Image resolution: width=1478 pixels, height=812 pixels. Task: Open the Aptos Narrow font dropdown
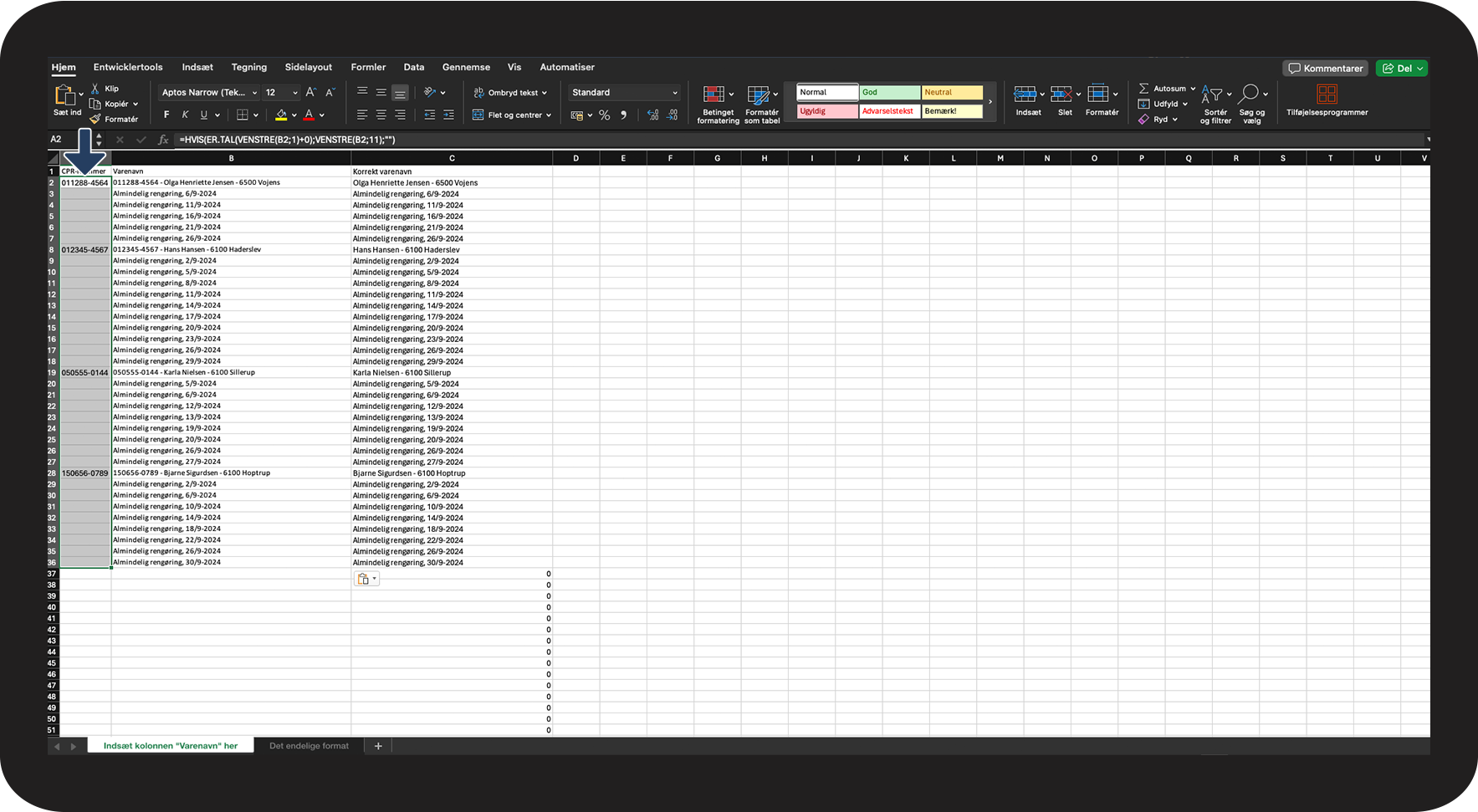209,93
